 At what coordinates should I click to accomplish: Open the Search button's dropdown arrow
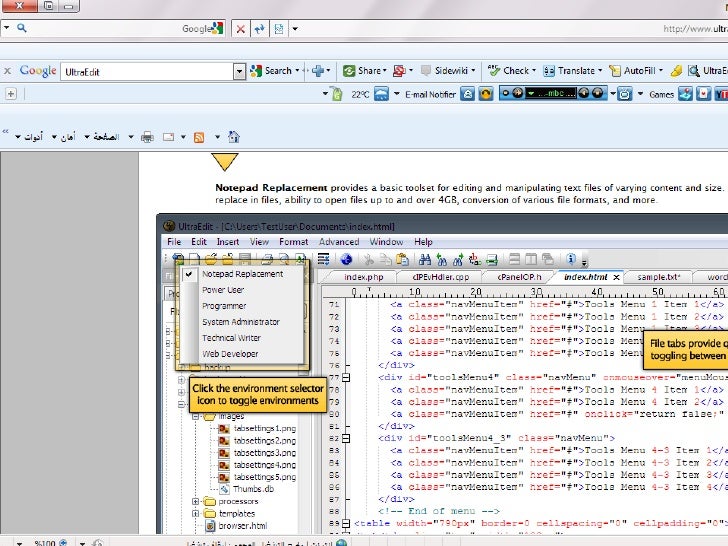tap(297, 71)
